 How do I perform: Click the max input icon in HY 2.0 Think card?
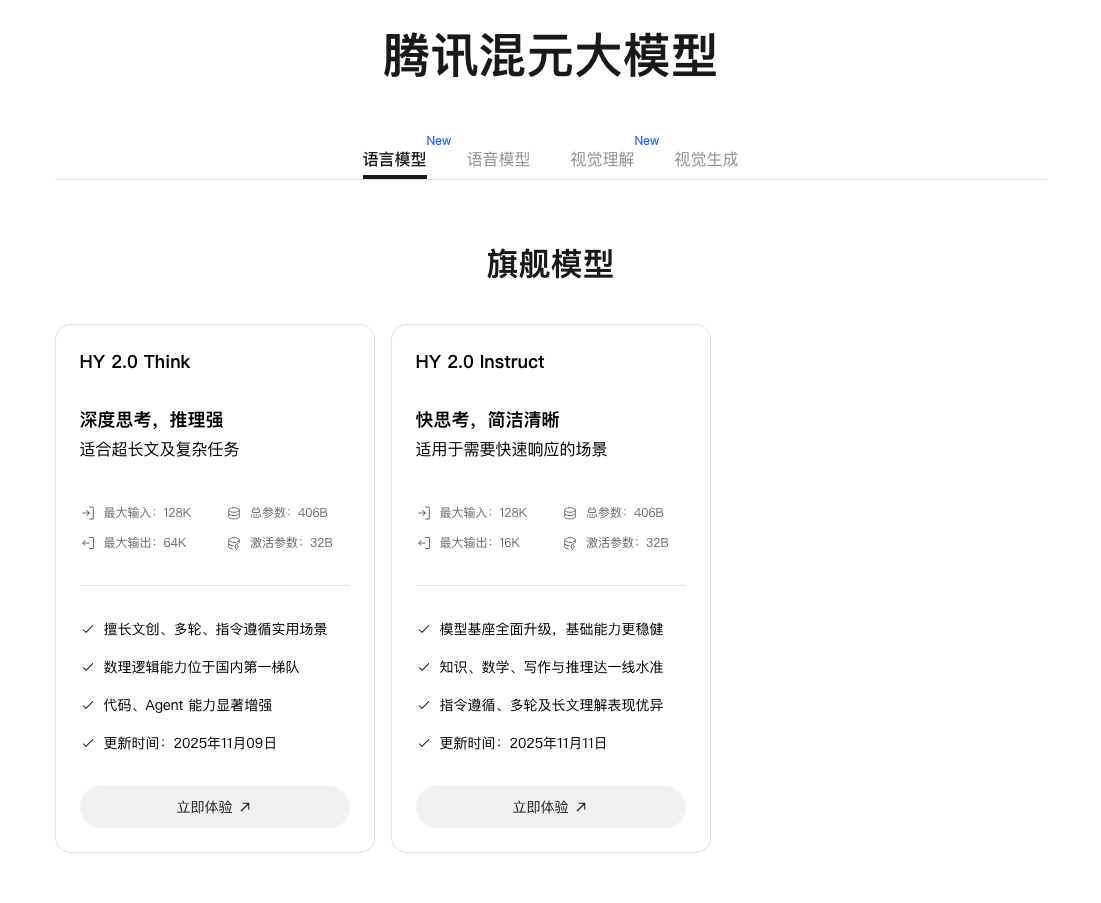click(x=88, y=513)
